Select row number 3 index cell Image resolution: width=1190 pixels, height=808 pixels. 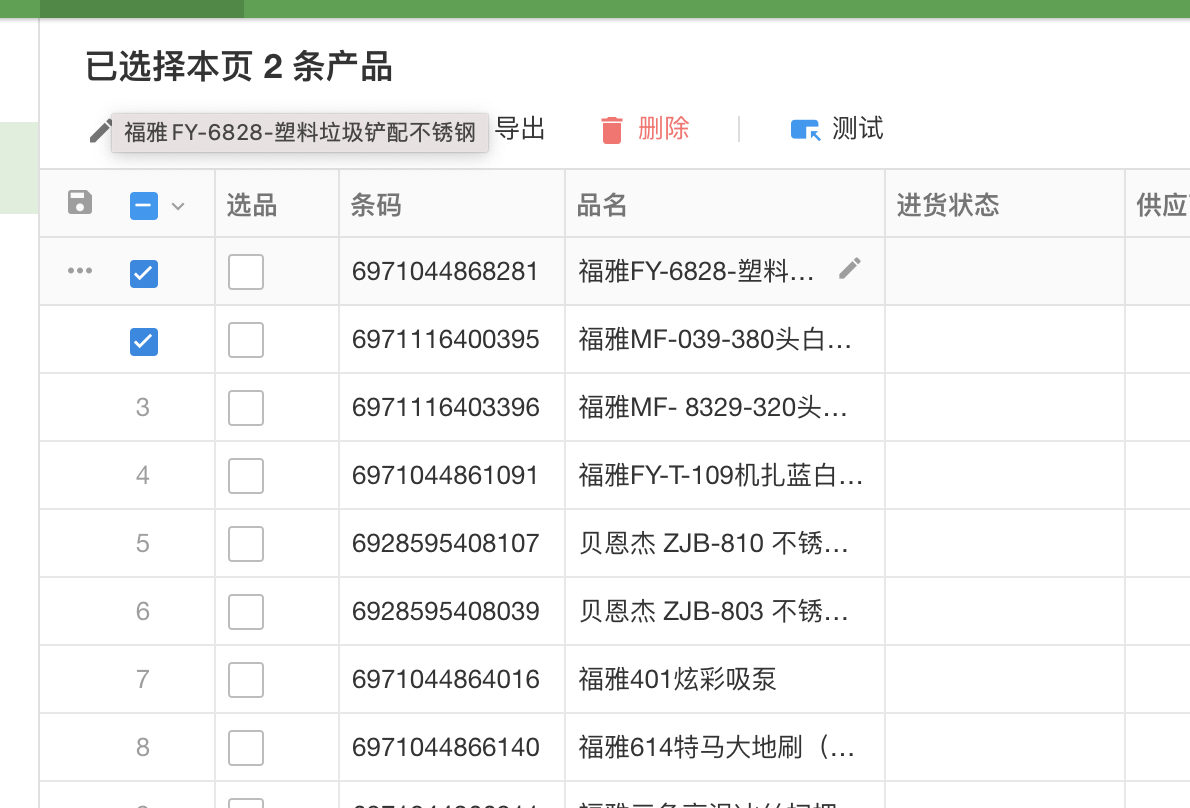coord(143,408)
